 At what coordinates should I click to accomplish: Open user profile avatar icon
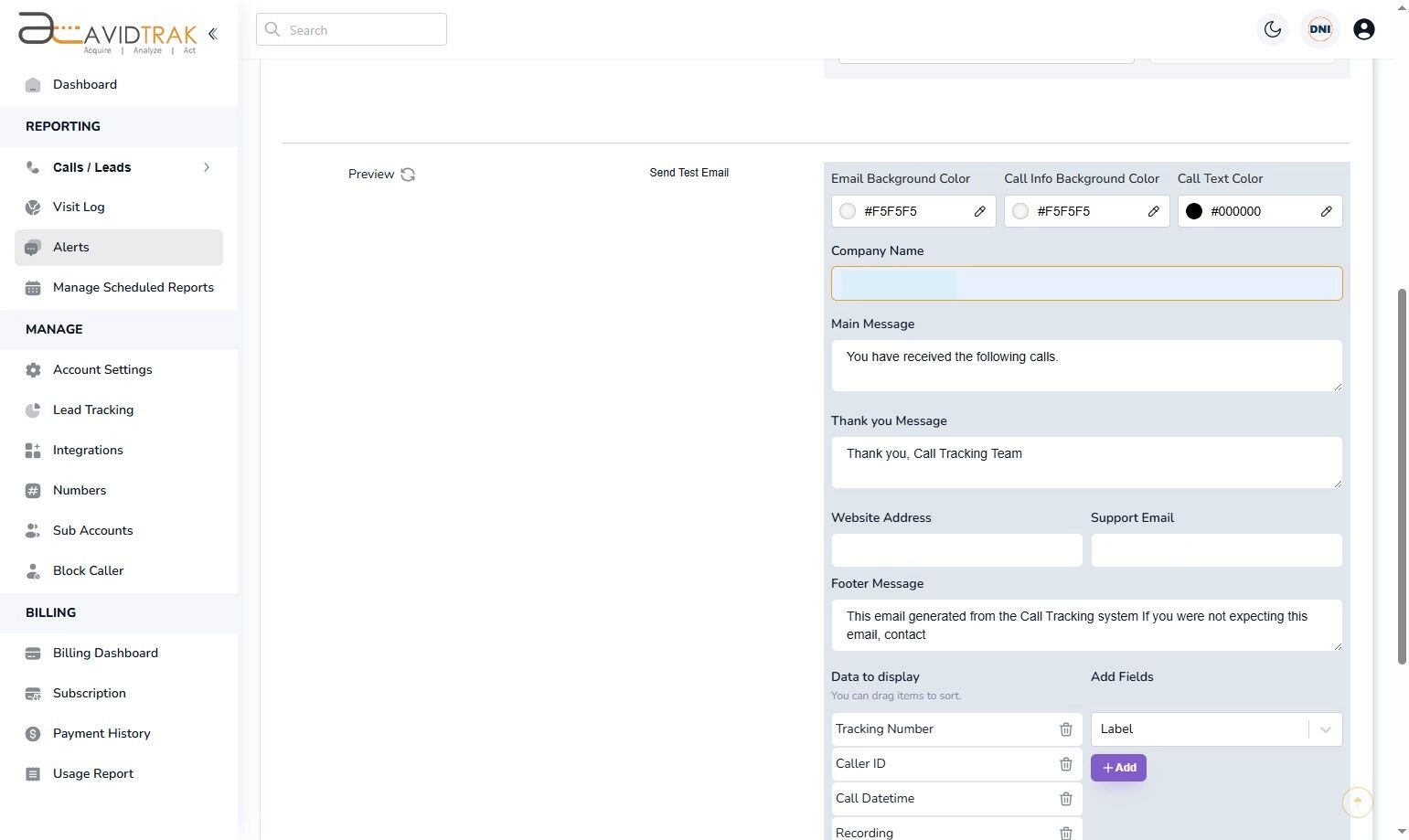click(1363, 29)
